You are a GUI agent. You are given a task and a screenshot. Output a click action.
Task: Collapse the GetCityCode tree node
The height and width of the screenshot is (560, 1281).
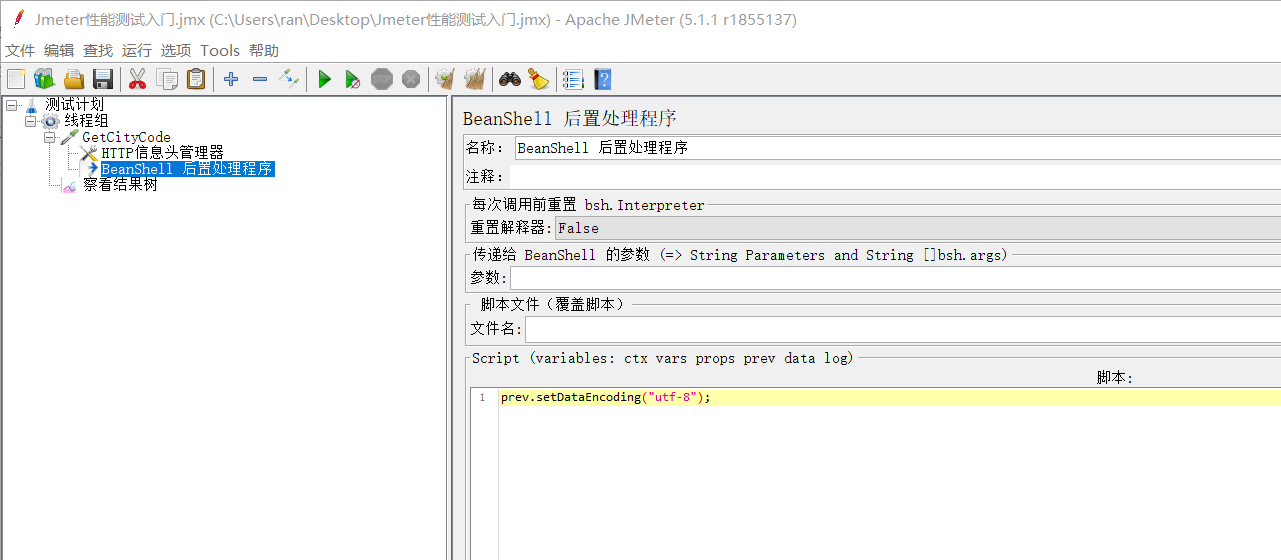pyautogui.click(x=49, y=137)
